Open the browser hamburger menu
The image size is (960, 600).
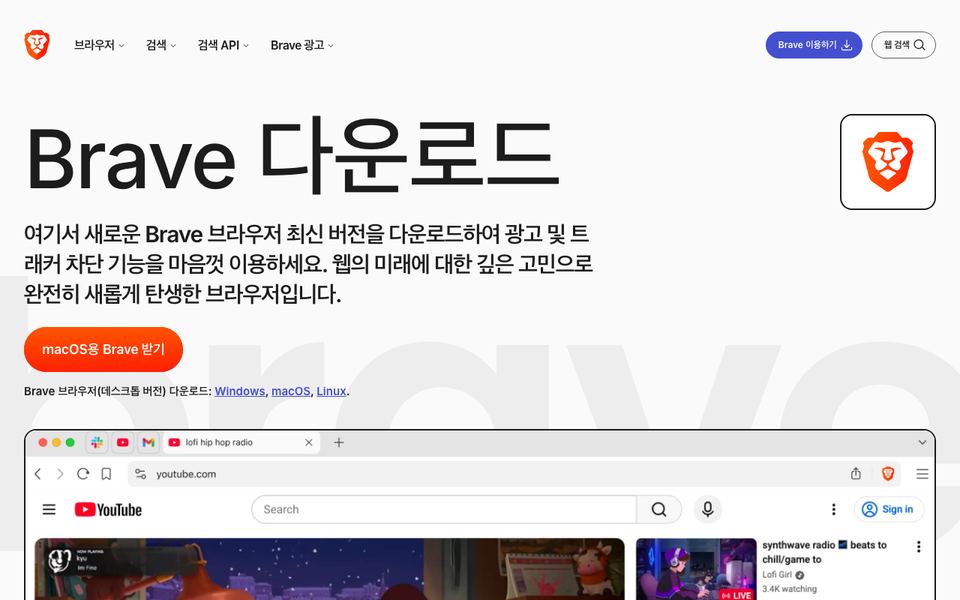[922, 474]
